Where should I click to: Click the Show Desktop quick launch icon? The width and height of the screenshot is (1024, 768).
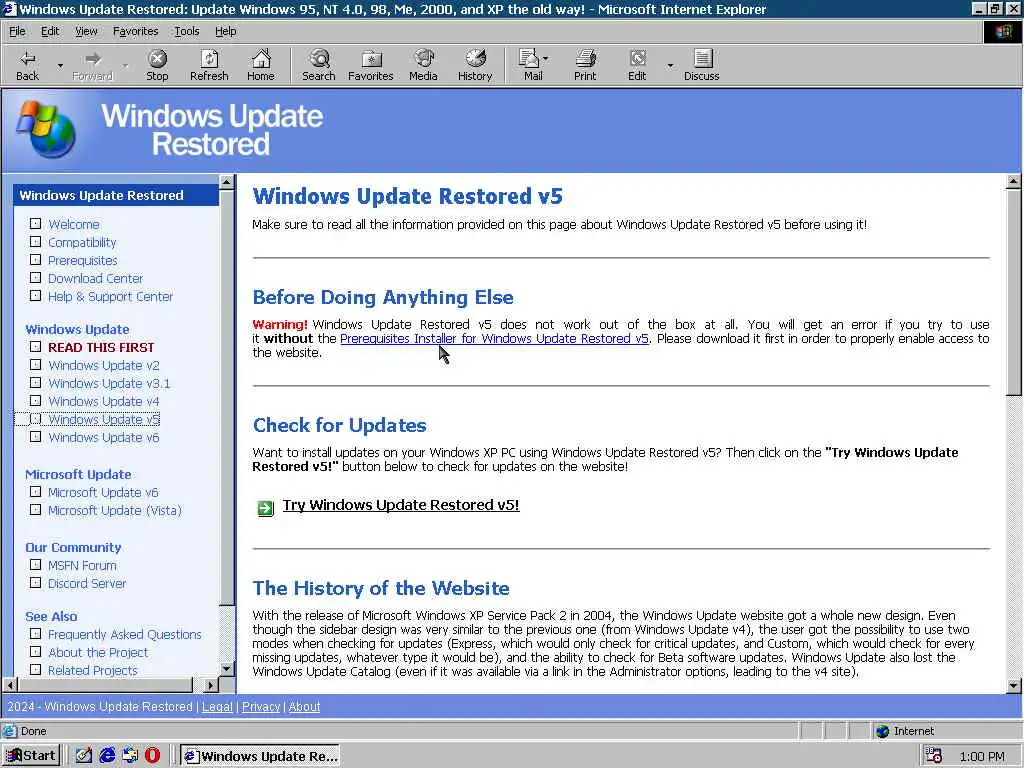pyautogui.click(x=84, y=756)
